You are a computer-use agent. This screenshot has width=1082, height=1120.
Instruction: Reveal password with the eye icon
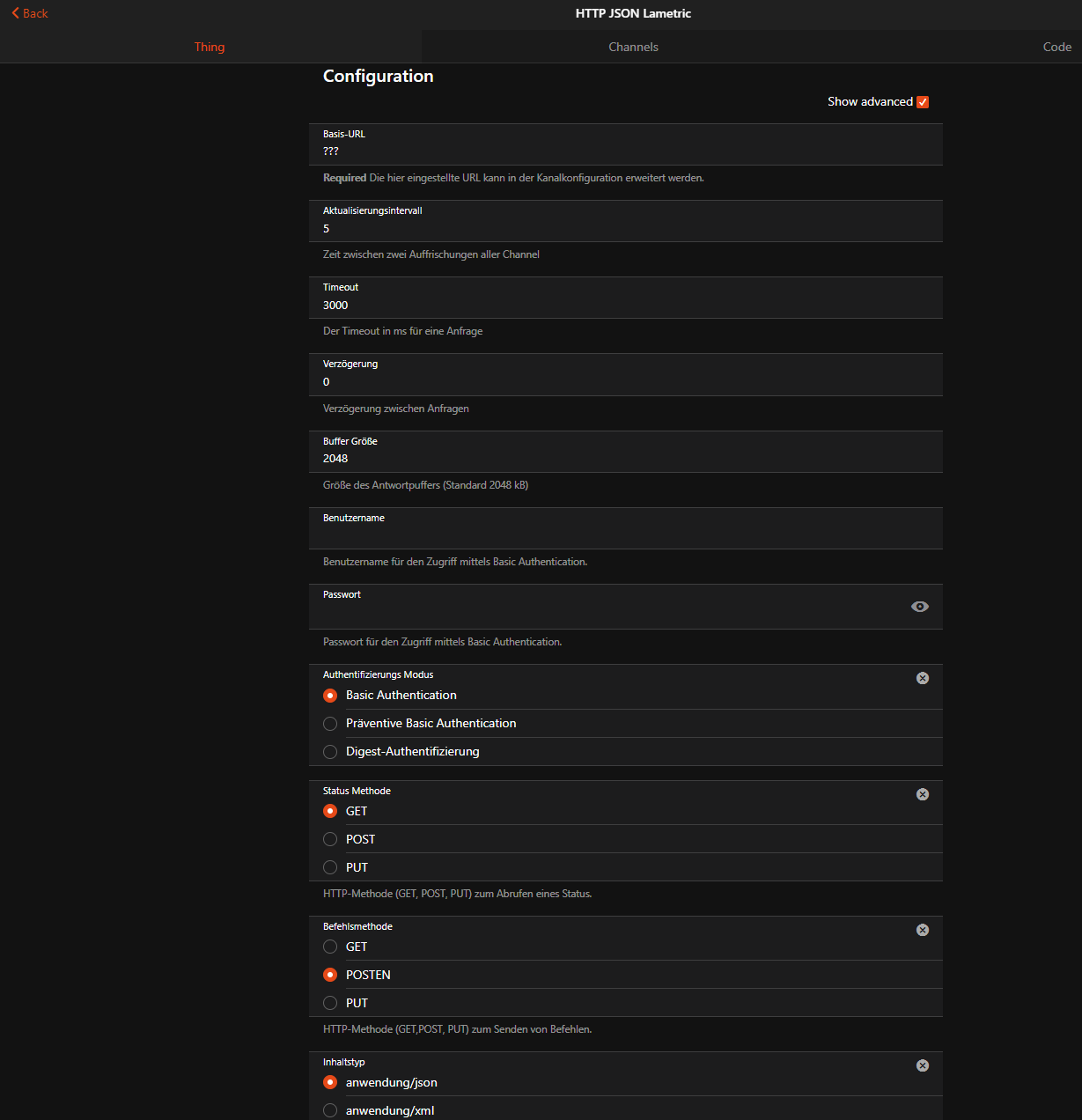point(919,607)
